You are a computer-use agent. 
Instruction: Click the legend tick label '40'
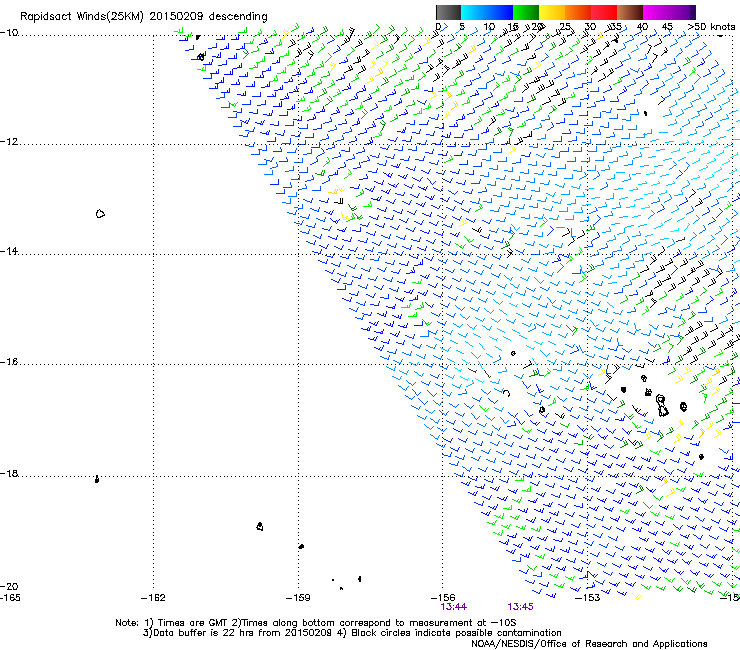tap(642, 26)
